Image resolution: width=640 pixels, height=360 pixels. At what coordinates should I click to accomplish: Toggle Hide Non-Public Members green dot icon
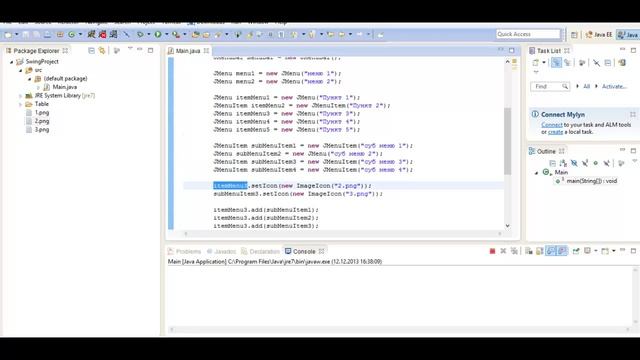(x=596, y=163)
